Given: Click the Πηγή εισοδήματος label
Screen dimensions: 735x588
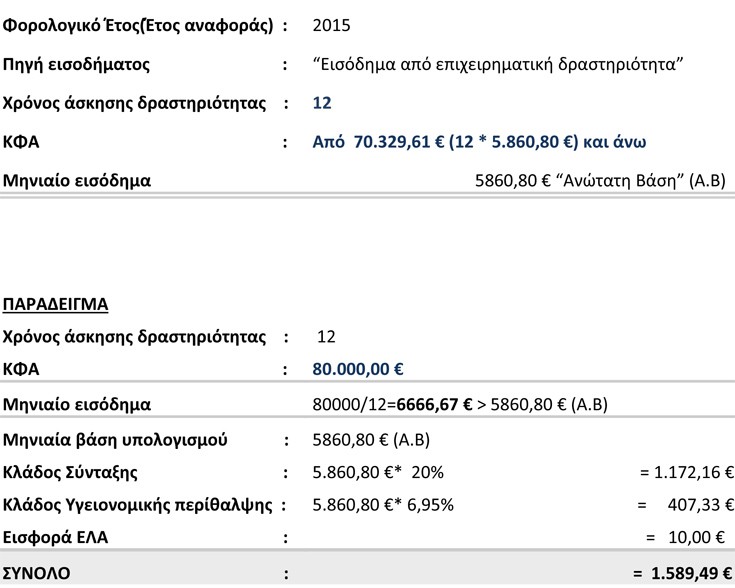Looking at the screenshot, I should tap(76, 65).
